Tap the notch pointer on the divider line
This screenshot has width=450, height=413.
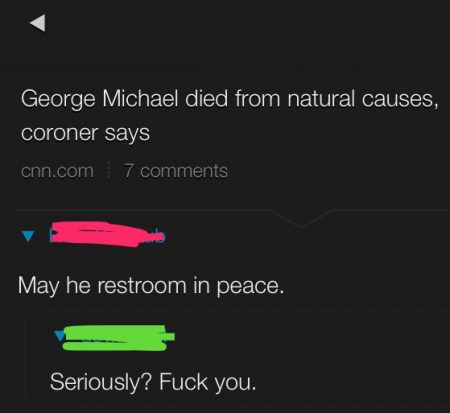[x=301, y=219]
